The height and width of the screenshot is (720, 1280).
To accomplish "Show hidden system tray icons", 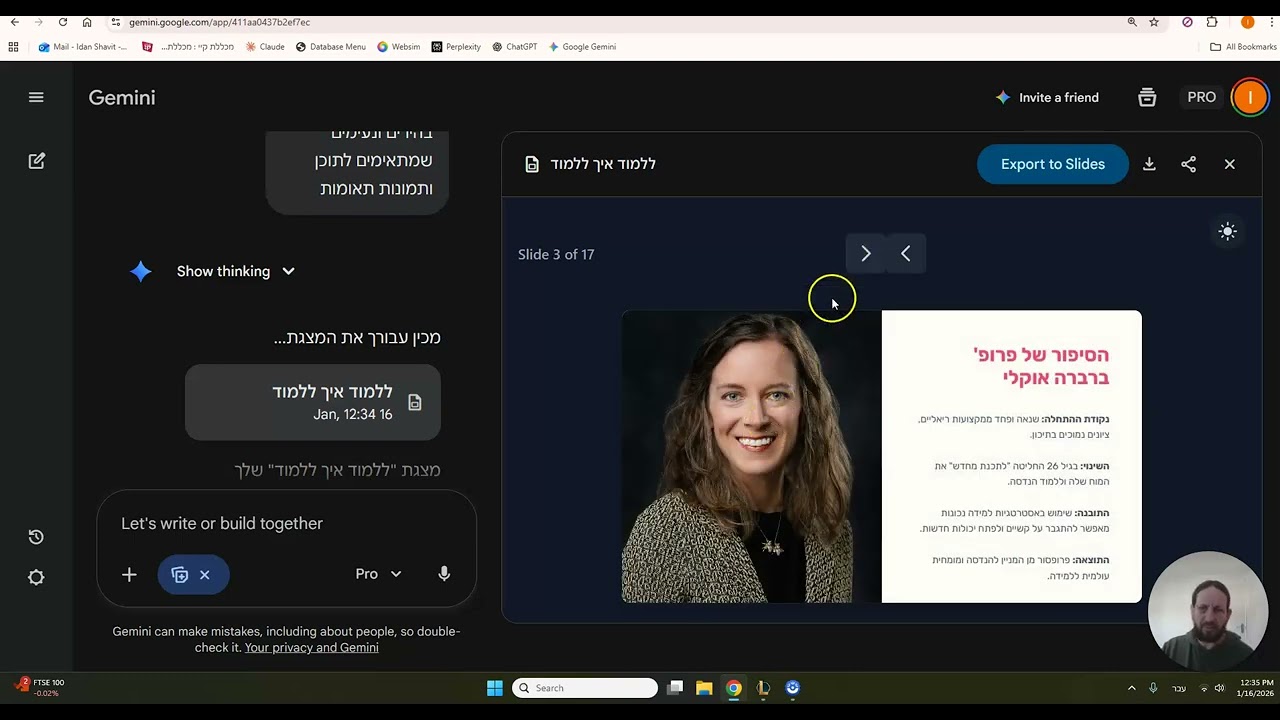I will click(x=1131, y=688).
